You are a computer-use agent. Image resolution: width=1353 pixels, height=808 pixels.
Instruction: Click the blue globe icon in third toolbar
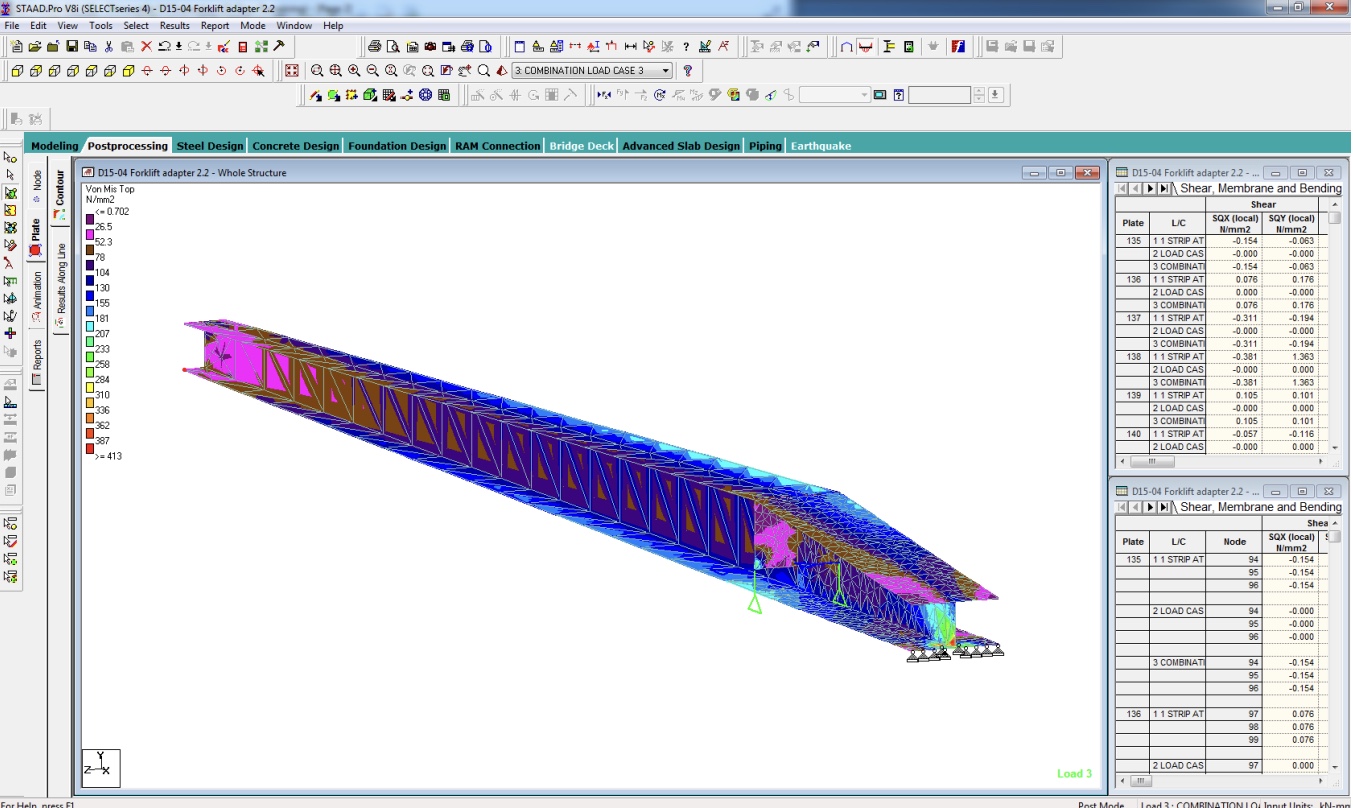click(x=426, y=96)
